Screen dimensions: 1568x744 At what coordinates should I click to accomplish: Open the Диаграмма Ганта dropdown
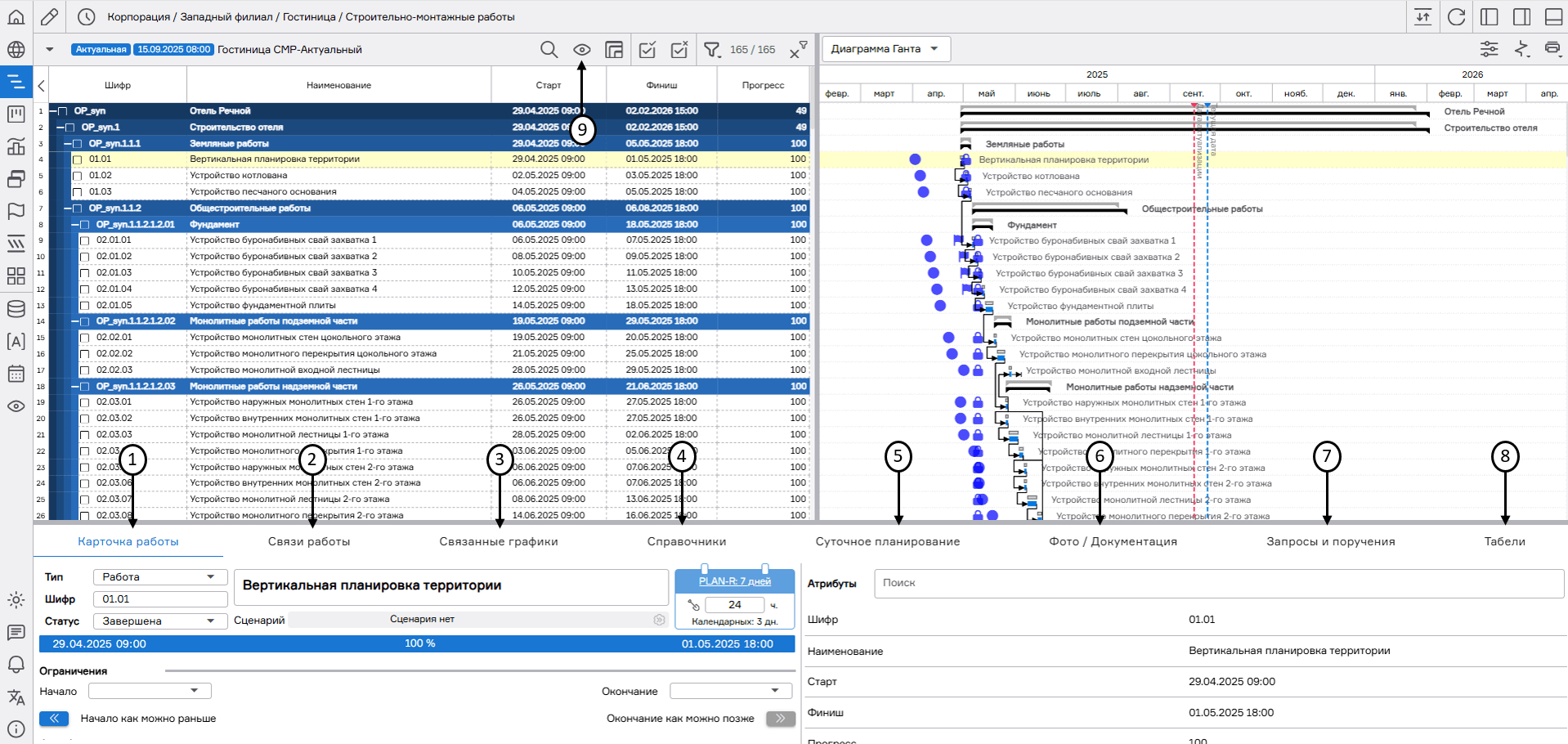pos(885,49)
